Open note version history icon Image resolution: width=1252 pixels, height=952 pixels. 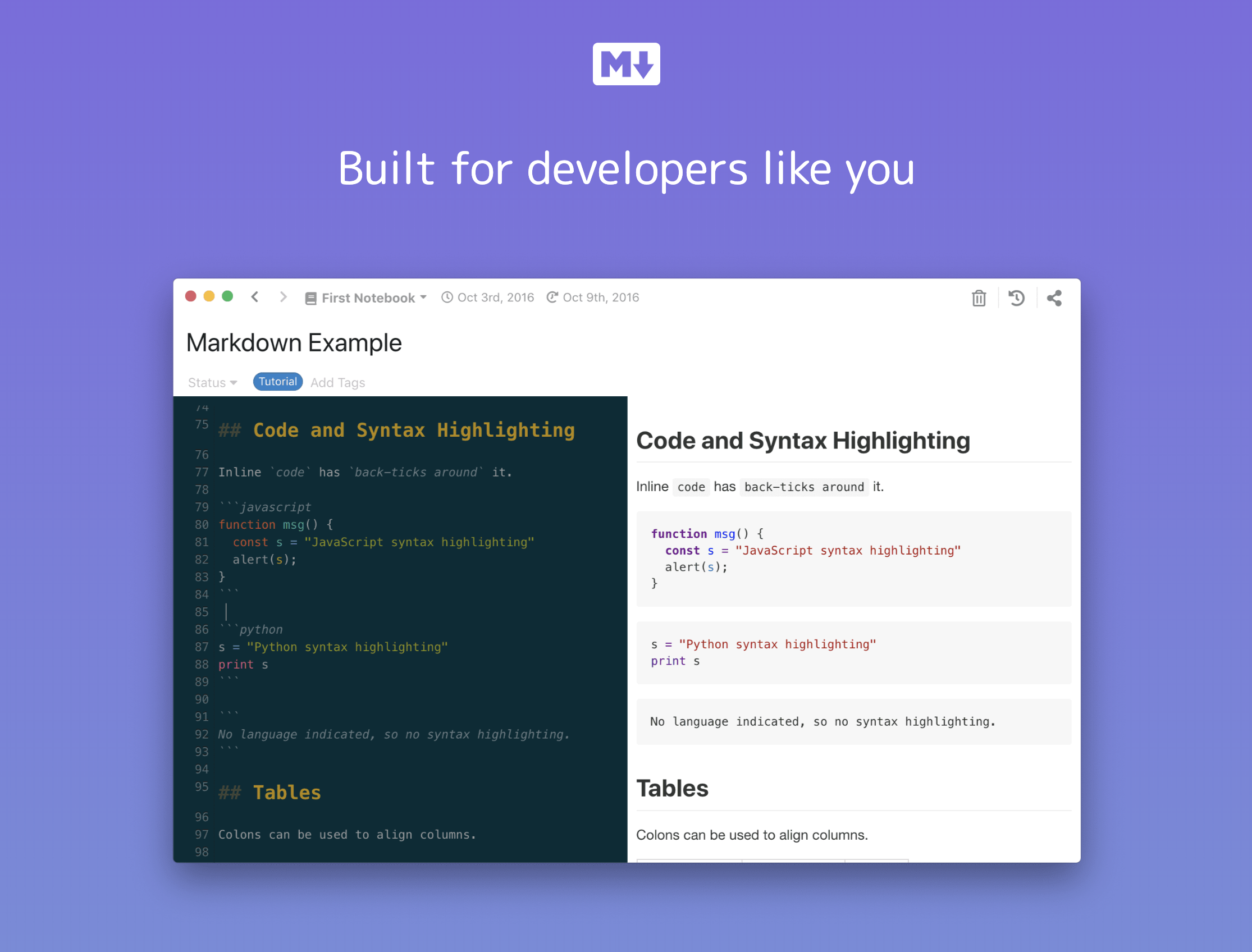pos(1016,298)
